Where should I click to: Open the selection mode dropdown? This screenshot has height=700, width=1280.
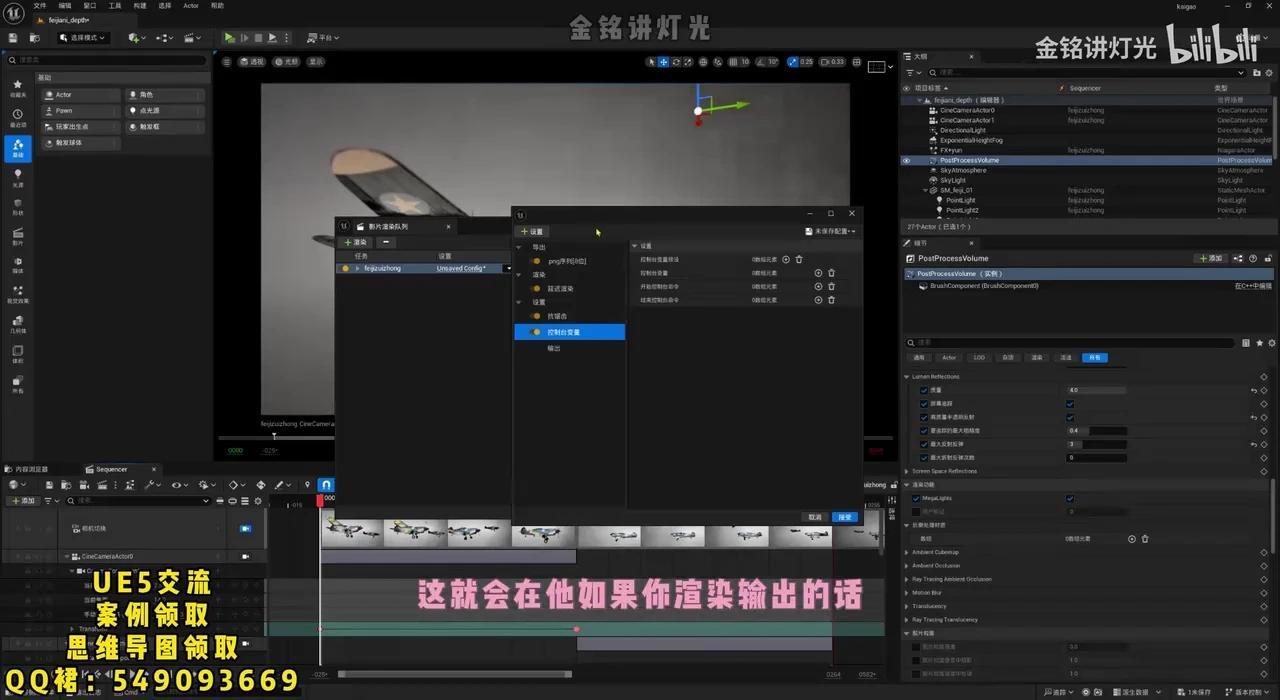coord(83,38)
